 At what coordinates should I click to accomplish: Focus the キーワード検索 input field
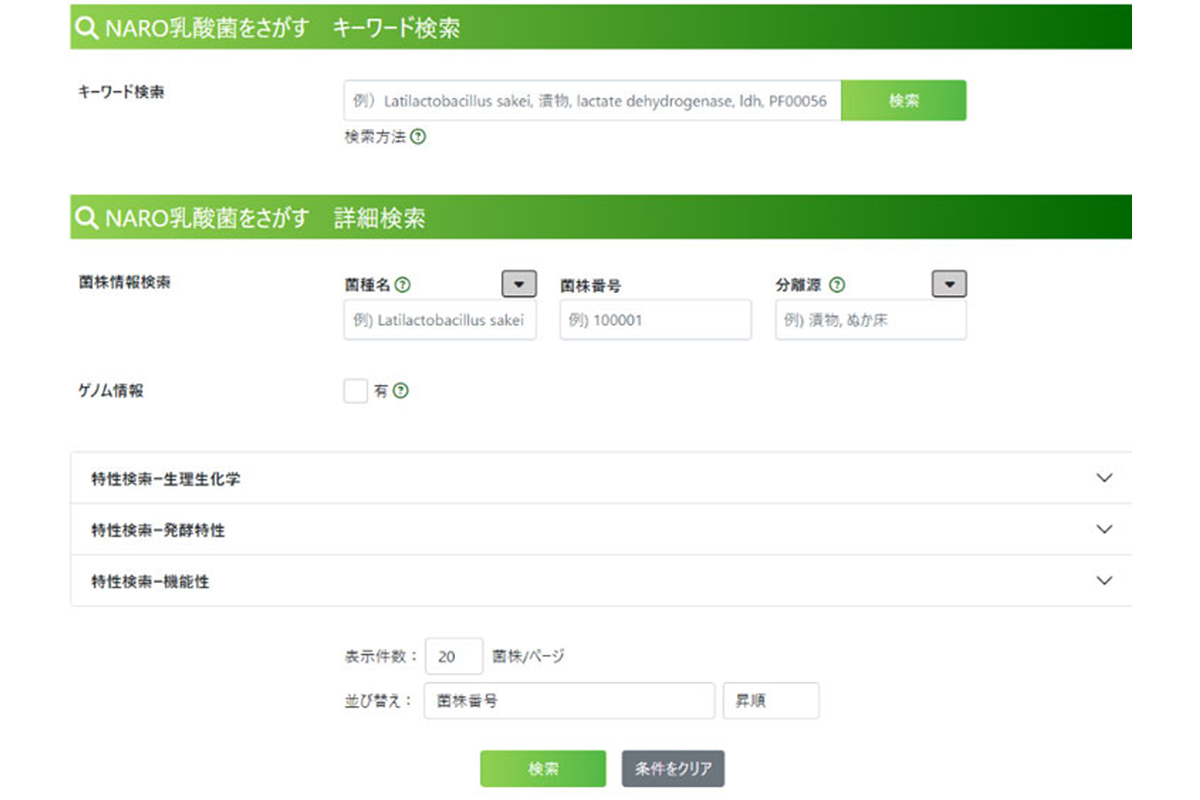[592, 101]
